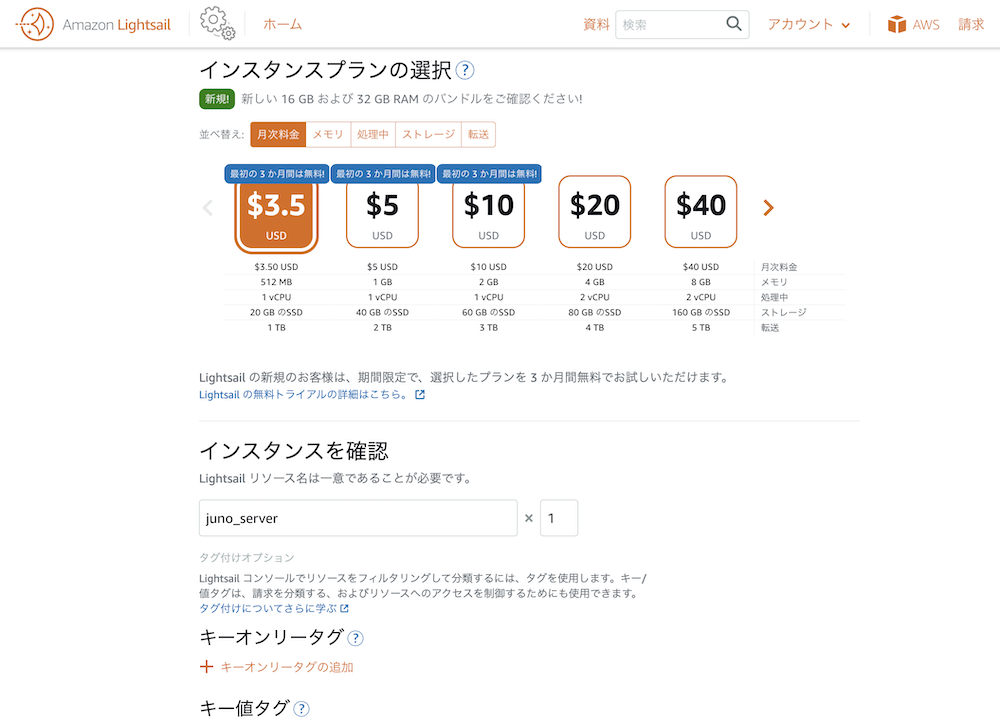Viewport: 1000px width, 721px height.
Task: Open the 資料 documentation link
Action: tap(596, 24)
